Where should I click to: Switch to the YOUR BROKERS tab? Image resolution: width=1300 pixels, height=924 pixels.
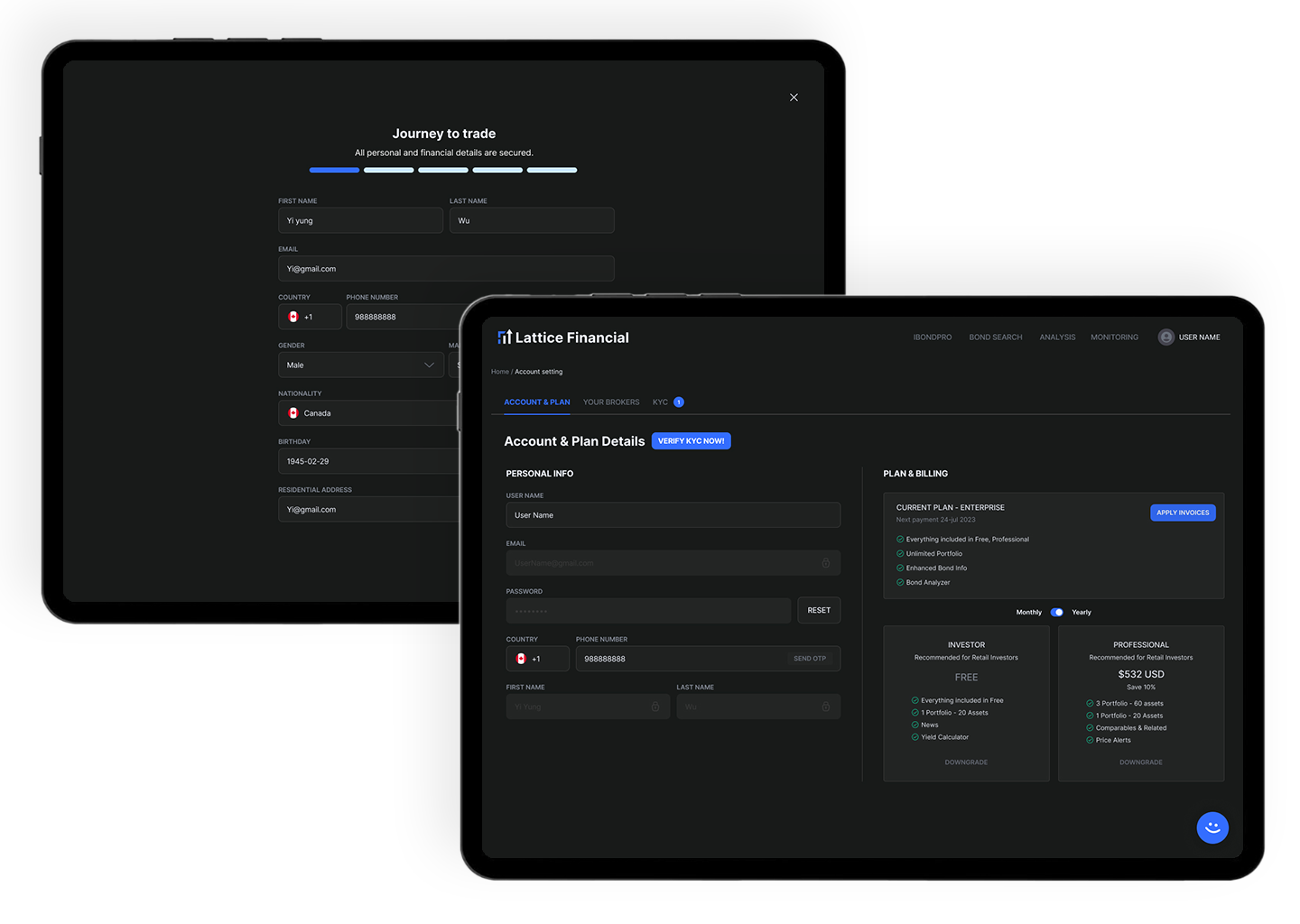[611, 402]
